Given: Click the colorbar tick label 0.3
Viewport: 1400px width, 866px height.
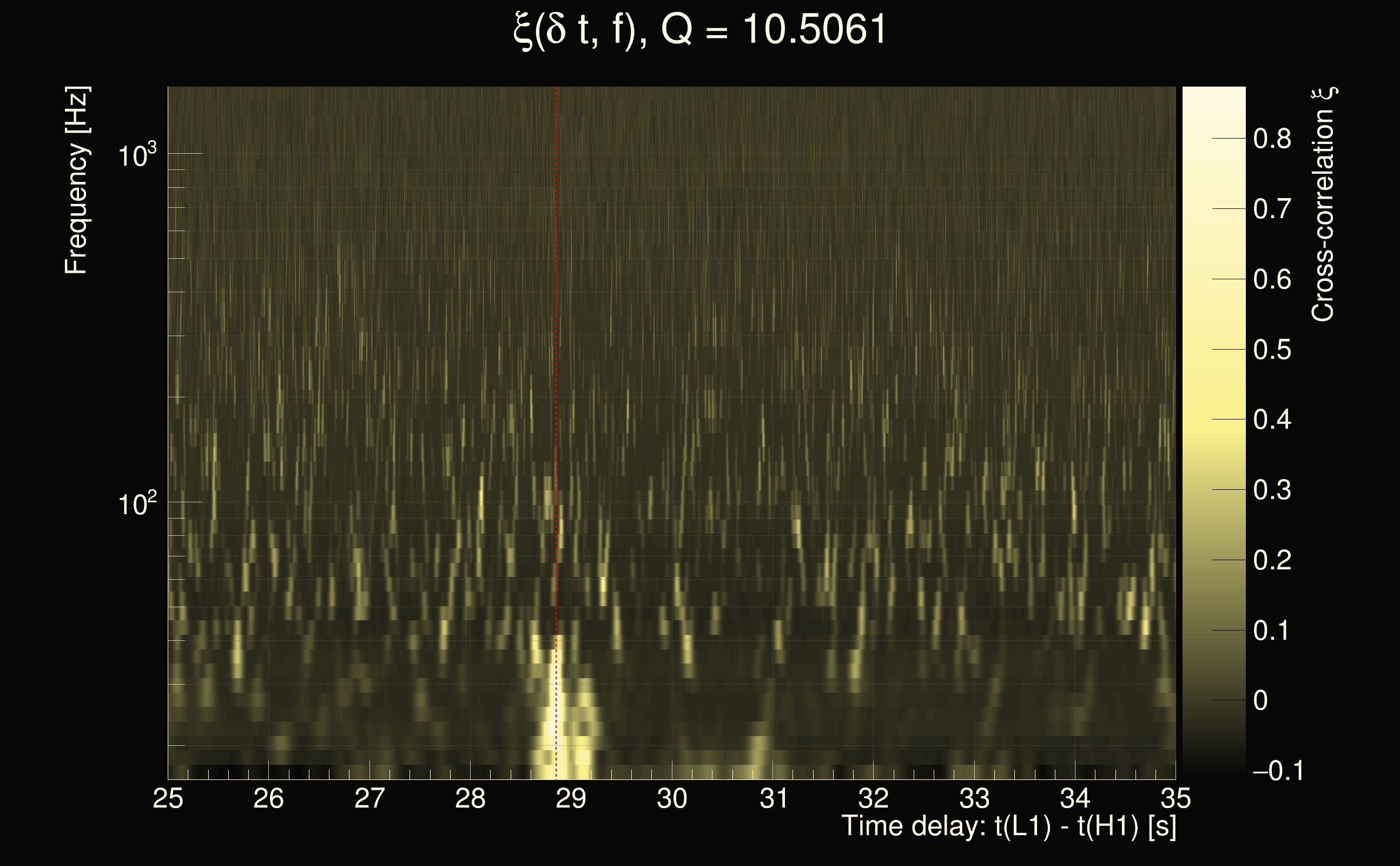Looking at the screenshot, I should [1272, 490].
